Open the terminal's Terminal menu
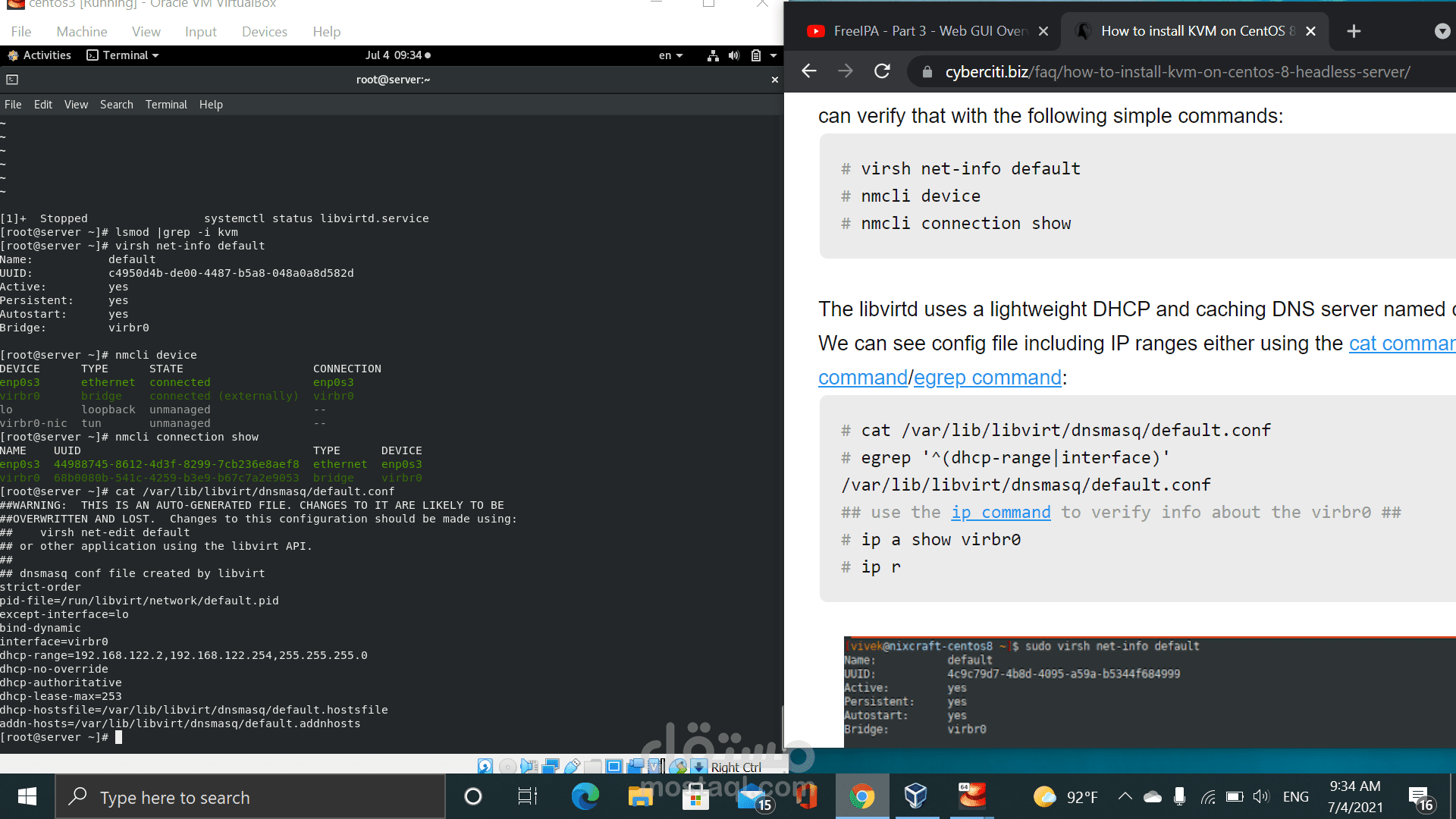Viewport: 1456px width, 819px height. click(166, 105)
